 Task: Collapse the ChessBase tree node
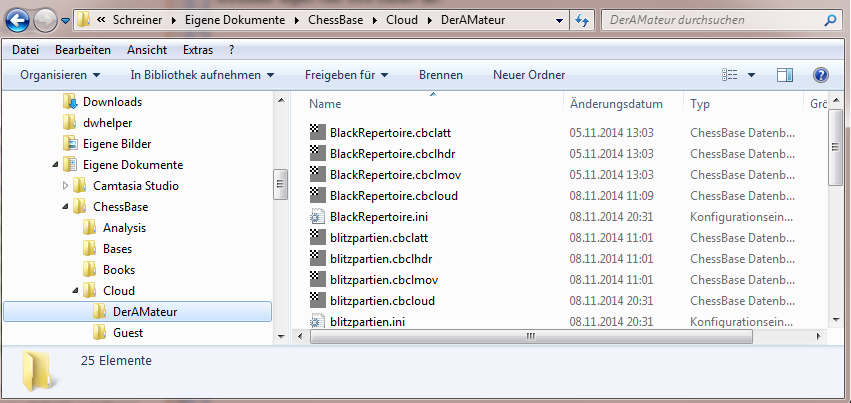tap(66, 207)
